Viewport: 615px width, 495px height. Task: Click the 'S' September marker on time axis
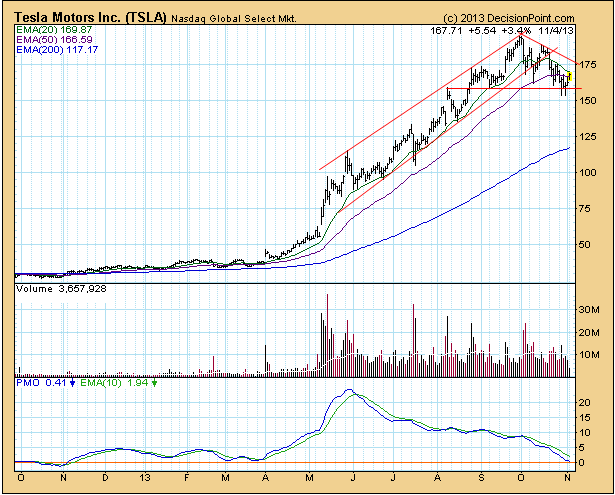(x=482, y=479)
